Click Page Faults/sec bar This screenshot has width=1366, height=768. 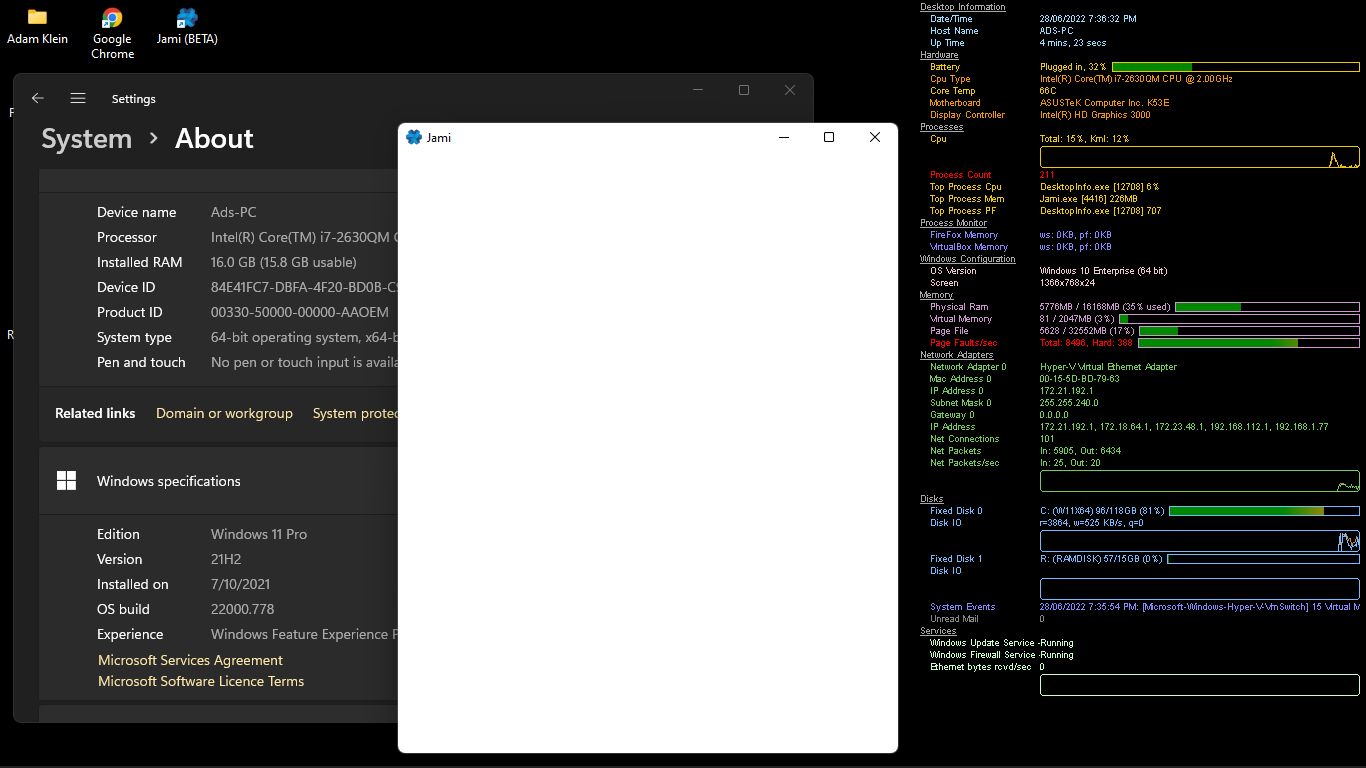tap(1249, 343)
